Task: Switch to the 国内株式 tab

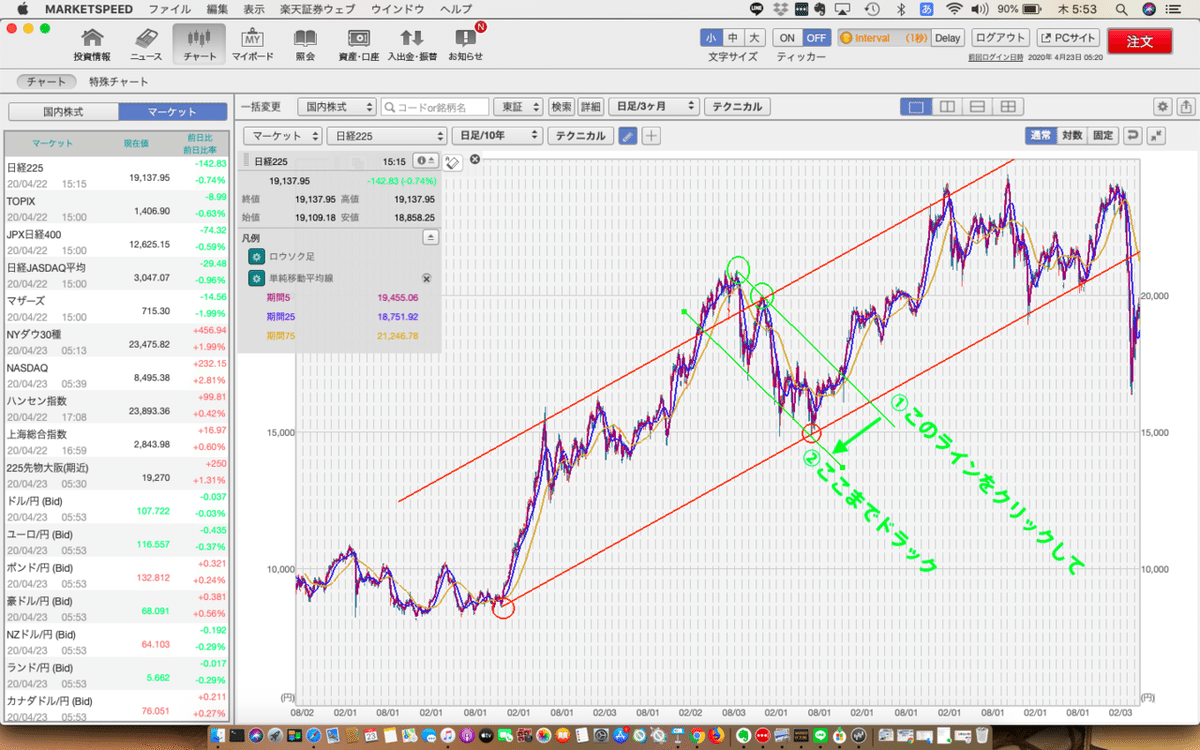Action: click(62, 111)
